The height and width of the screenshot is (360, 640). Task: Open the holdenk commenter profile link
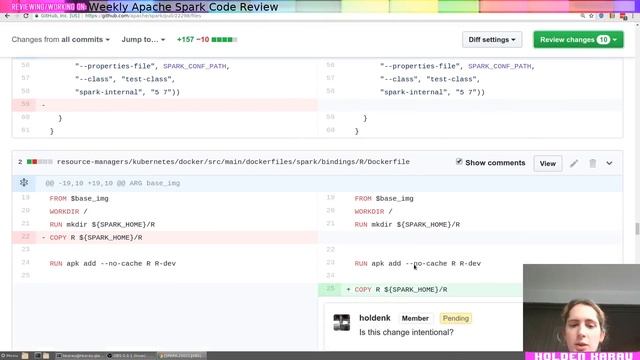pyautogui.click(x=375, y=318)
